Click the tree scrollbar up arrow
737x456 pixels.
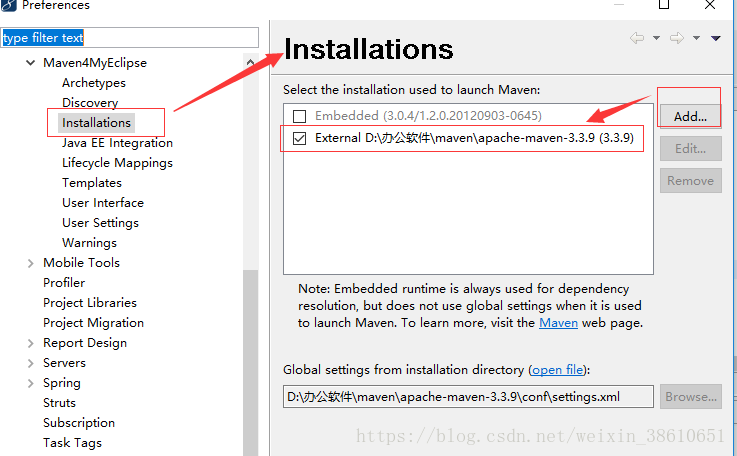pyautogui.click(x=251, y=63)
